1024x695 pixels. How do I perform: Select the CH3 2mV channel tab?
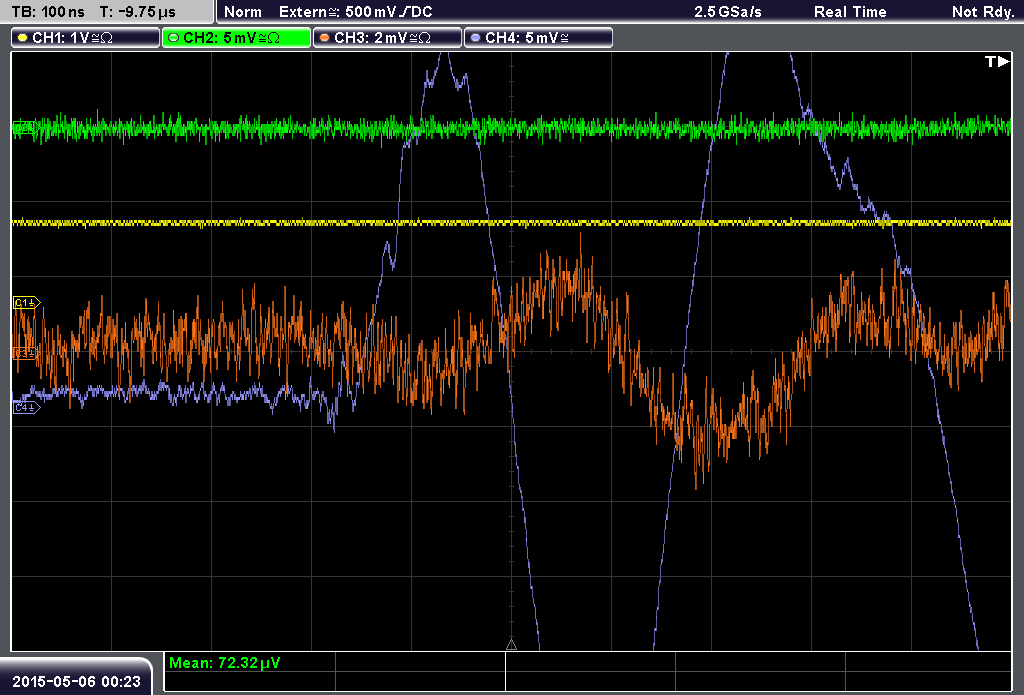pos(387,38)
